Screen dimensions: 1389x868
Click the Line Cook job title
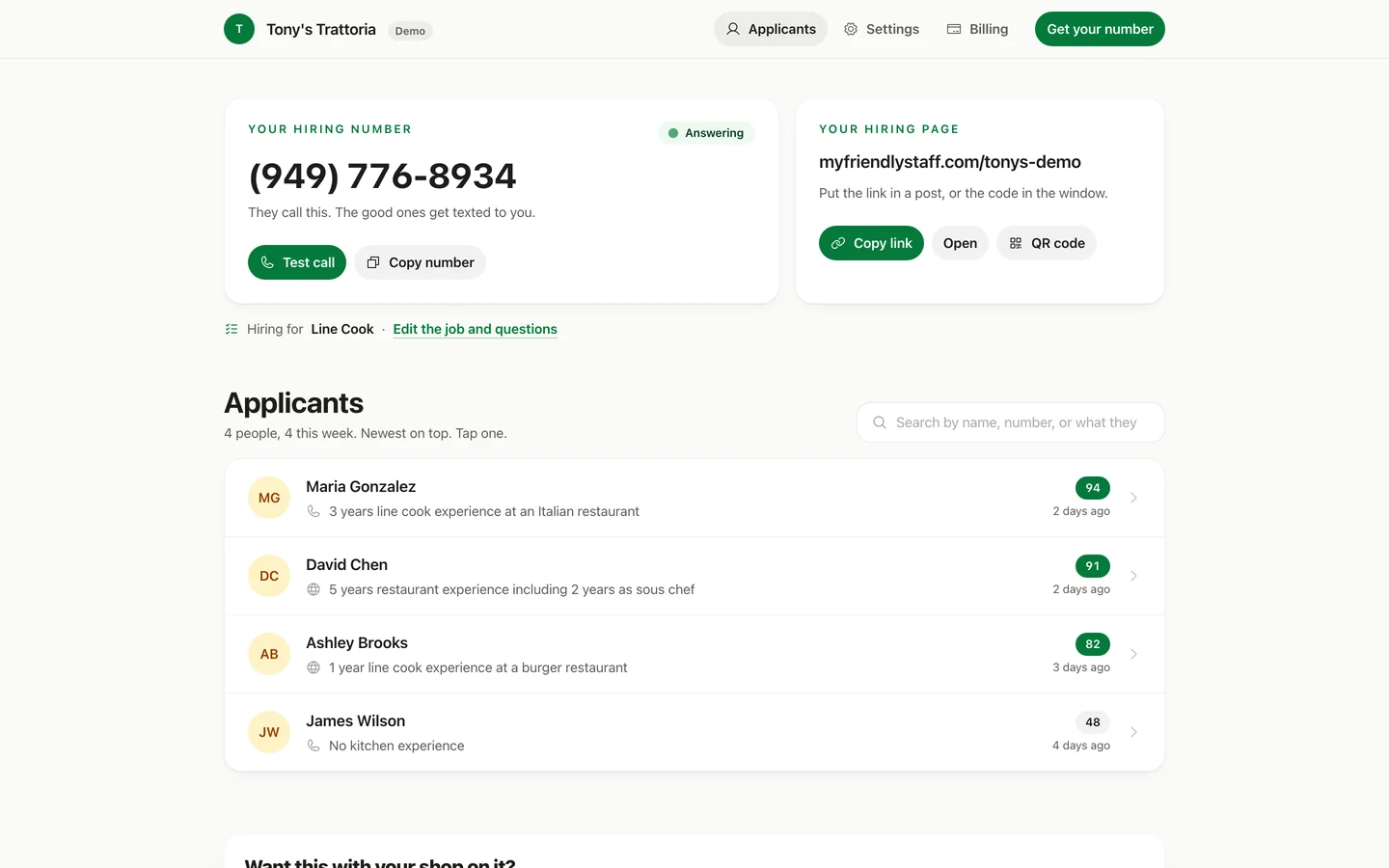point(342,329)
